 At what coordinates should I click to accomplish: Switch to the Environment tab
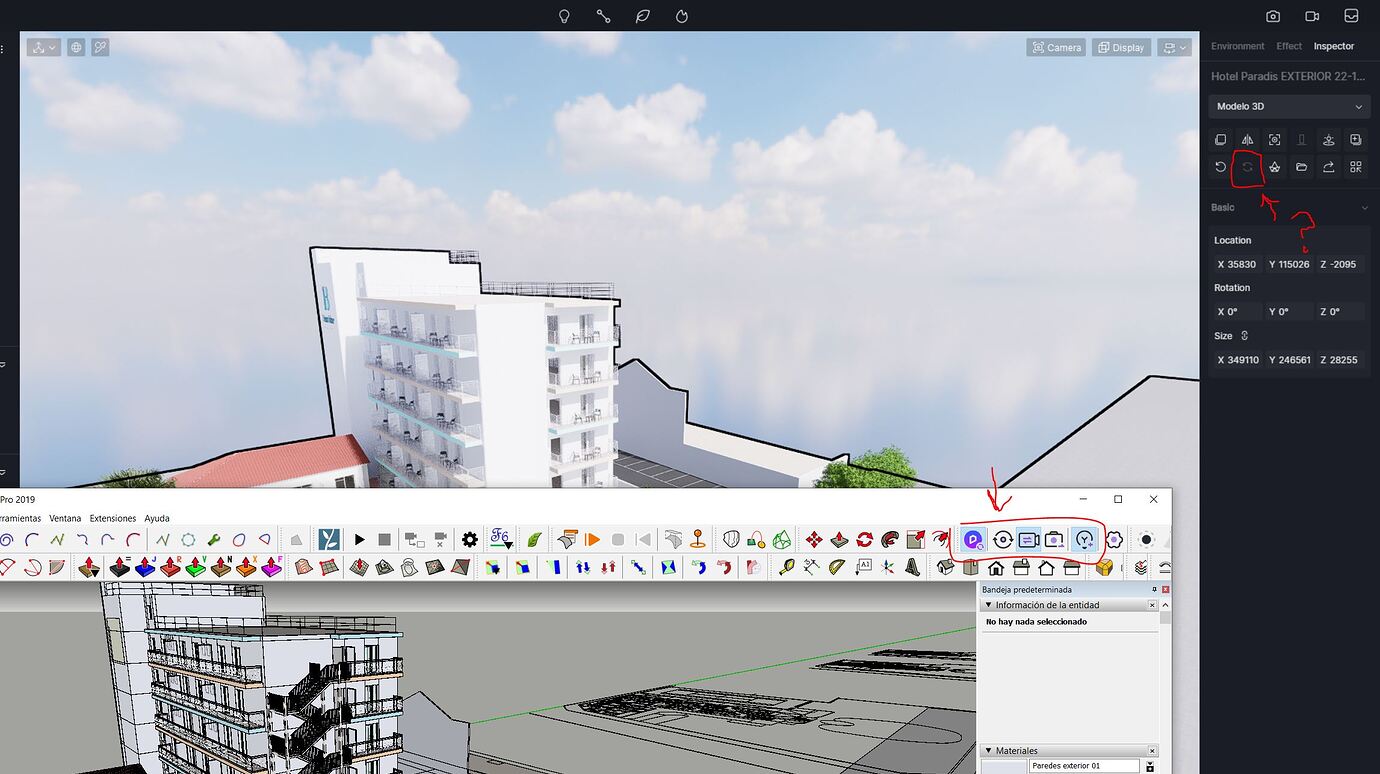click(1237, 46)
